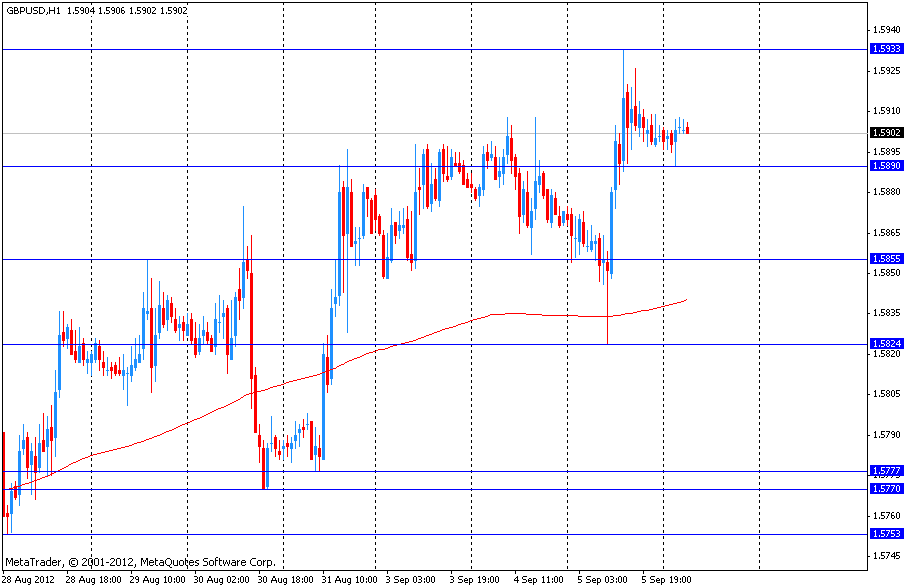Click the 1.5933 resistance level price tag

886,49
